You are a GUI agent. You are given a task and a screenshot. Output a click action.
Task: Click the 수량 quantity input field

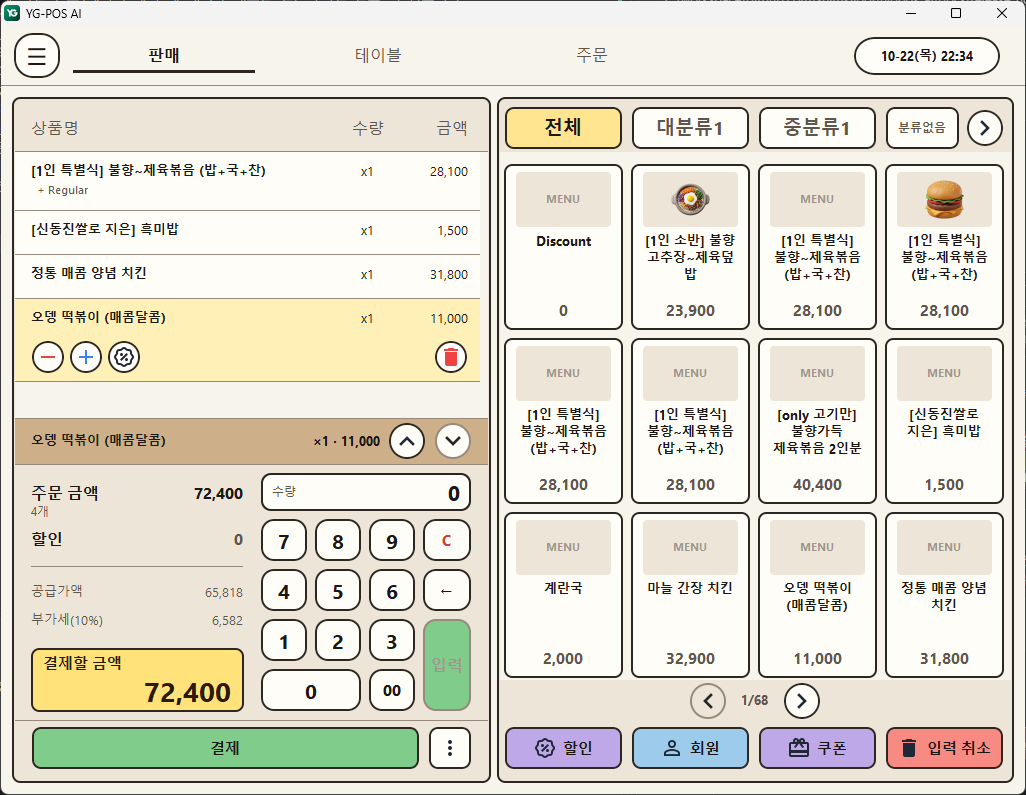[366, 493]
